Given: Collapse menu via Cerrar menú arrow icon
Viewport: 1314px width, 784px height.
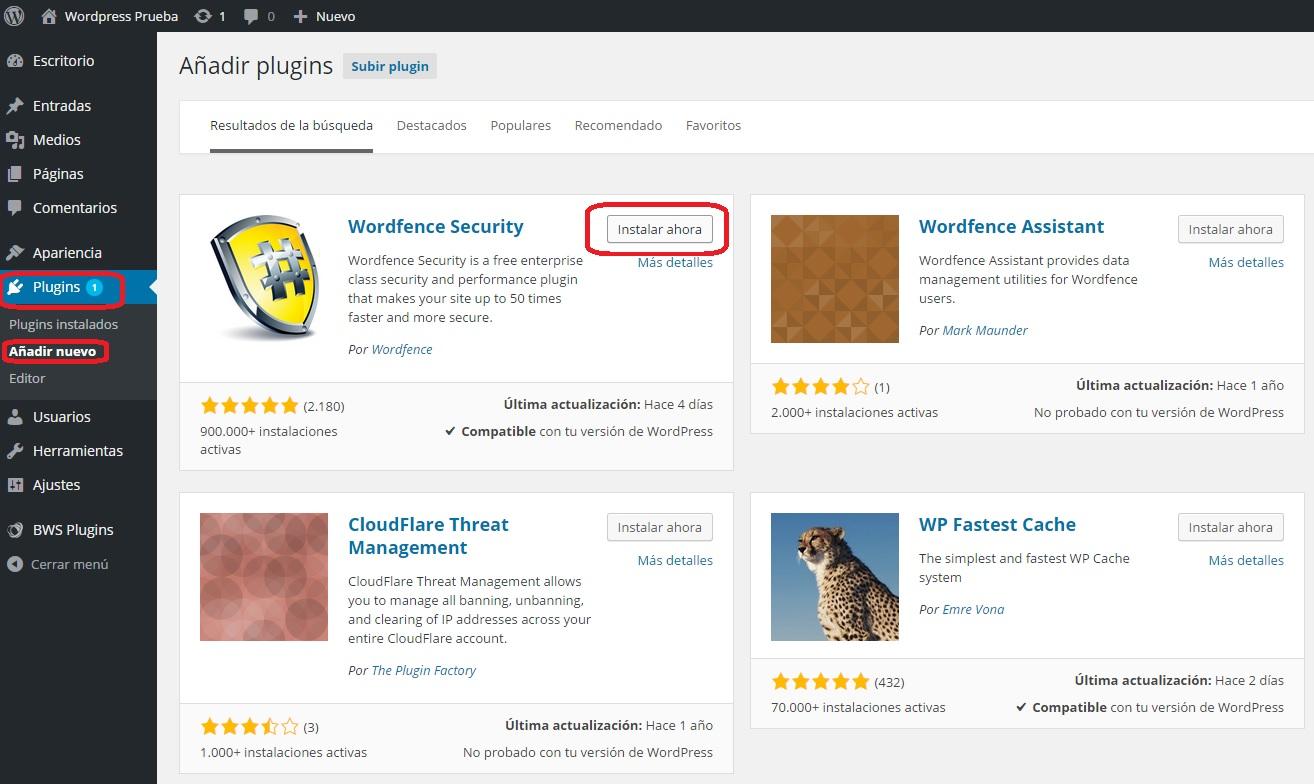Looking at the screenshot, I should (x=15, y=564).
